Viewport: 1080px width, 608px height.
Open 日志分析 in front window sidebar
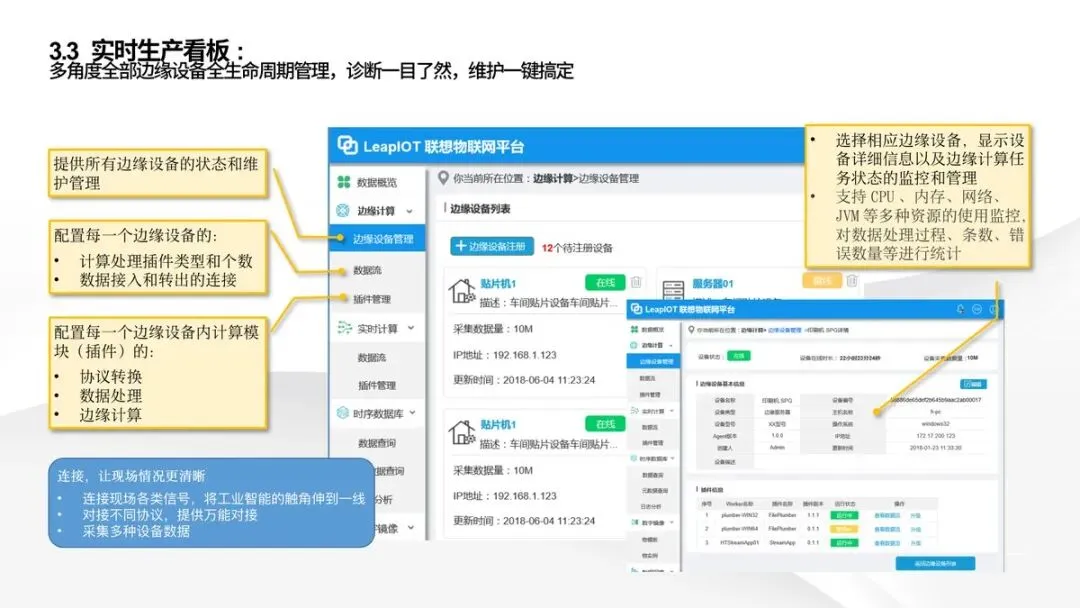coord(651,506)
